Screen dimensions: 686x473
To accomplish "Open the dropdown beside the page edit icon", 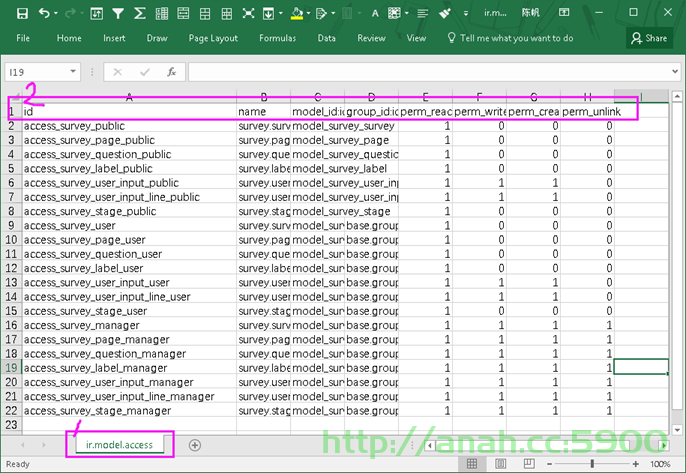I will click(333, 14).
